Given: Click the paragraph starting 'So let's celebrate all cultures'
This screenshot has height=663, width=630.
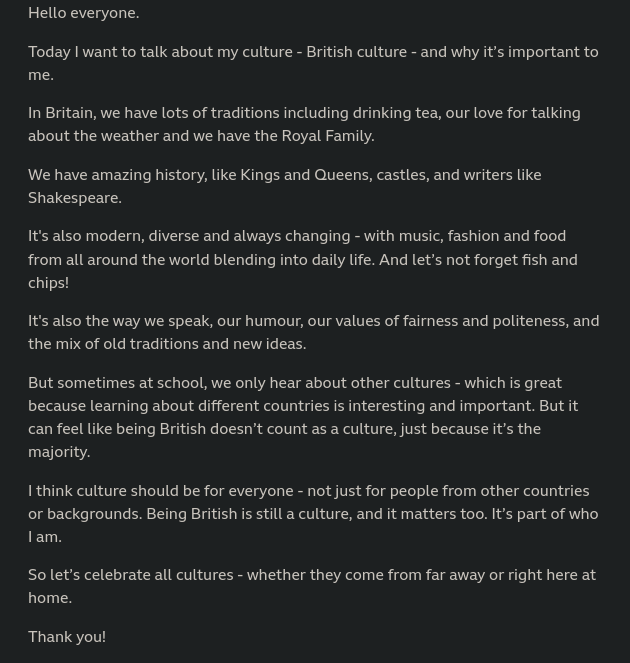Looking at the screenshot, I should [312, 586].
